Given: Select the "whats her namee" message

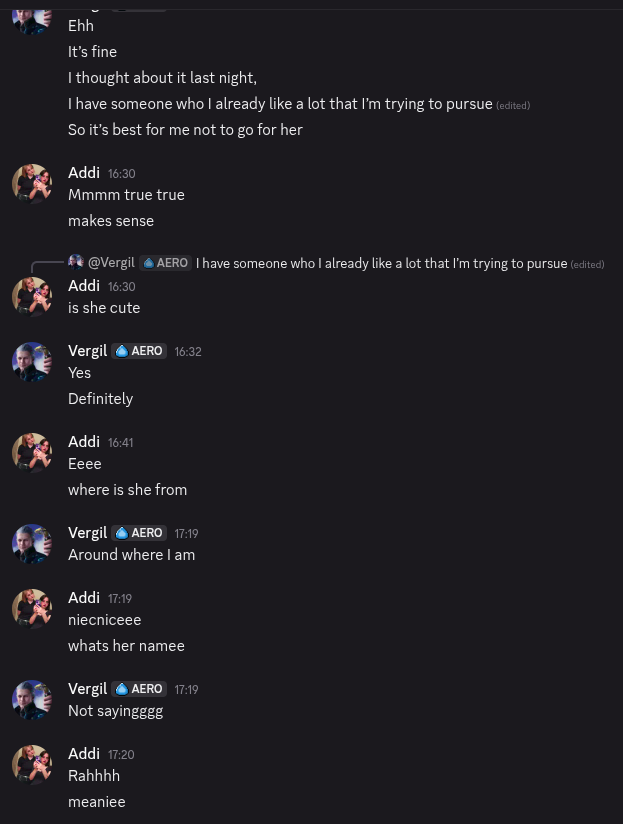Looking at the screenshot, I should [127, 646].
